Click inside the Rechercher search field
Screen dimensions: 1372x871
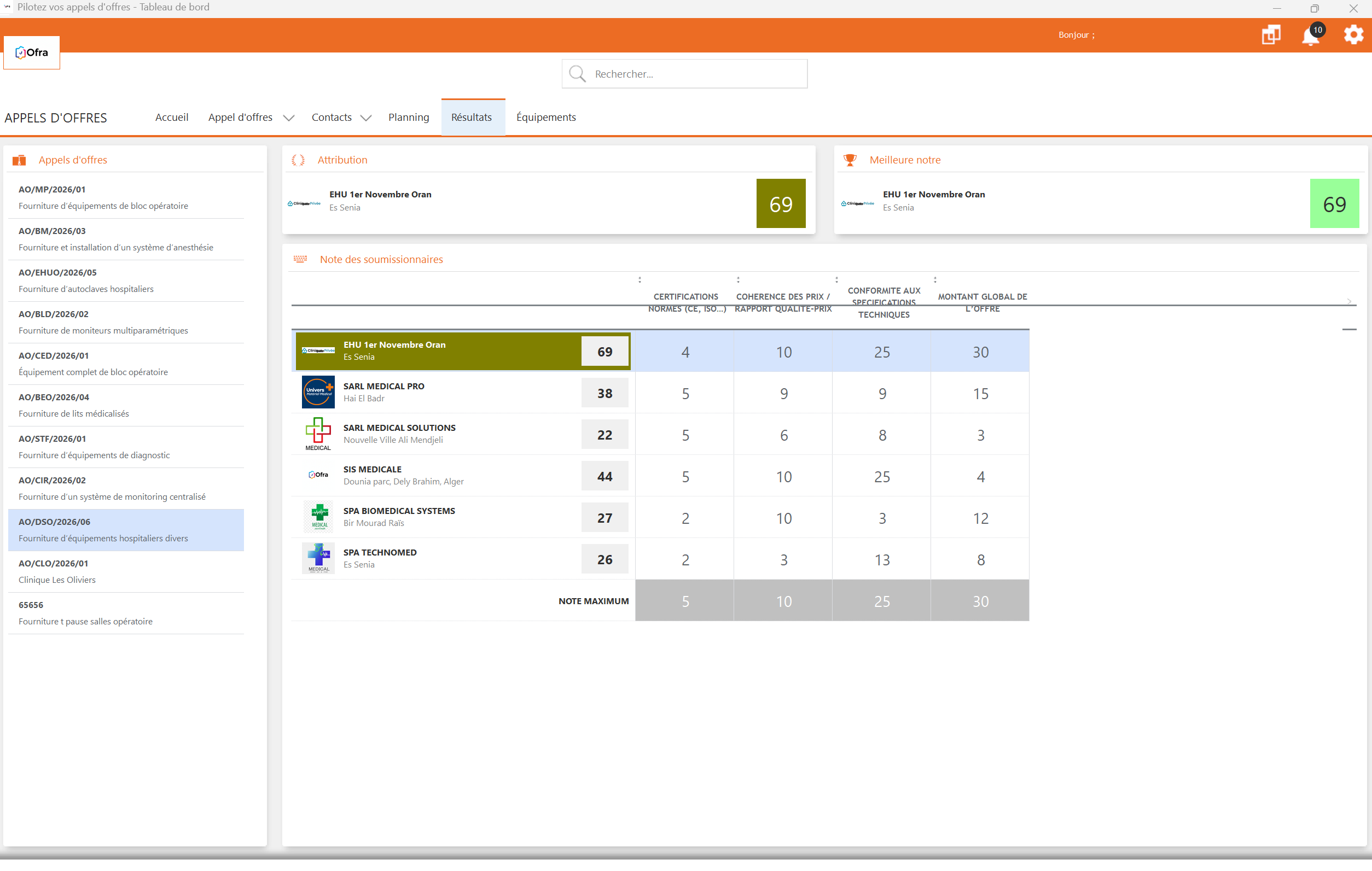696,74
